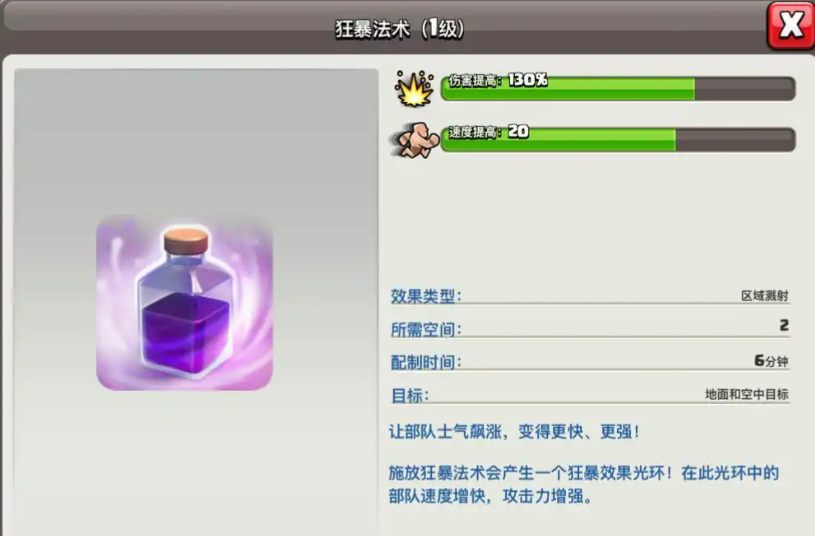Select the 目标 row label
The width and height of the screenshot is (815, 536).
click(x=410, y=396)
